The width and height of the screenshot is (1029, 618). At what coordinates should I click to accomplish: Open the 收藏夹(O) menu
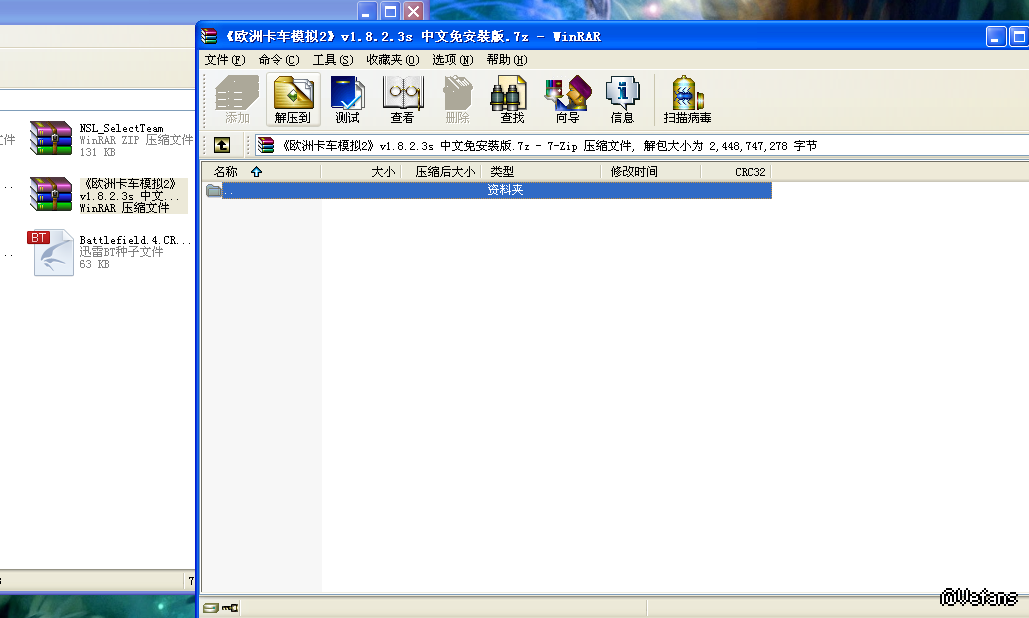(x=392, y=60)
